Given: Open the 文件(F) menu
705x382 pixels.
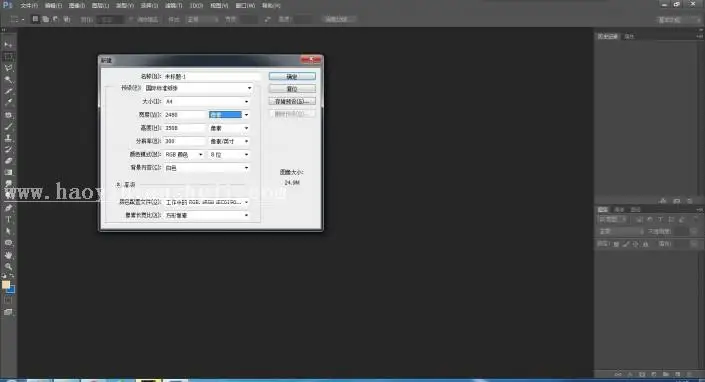Looking at the screenshot, I should tap(29, 5).
